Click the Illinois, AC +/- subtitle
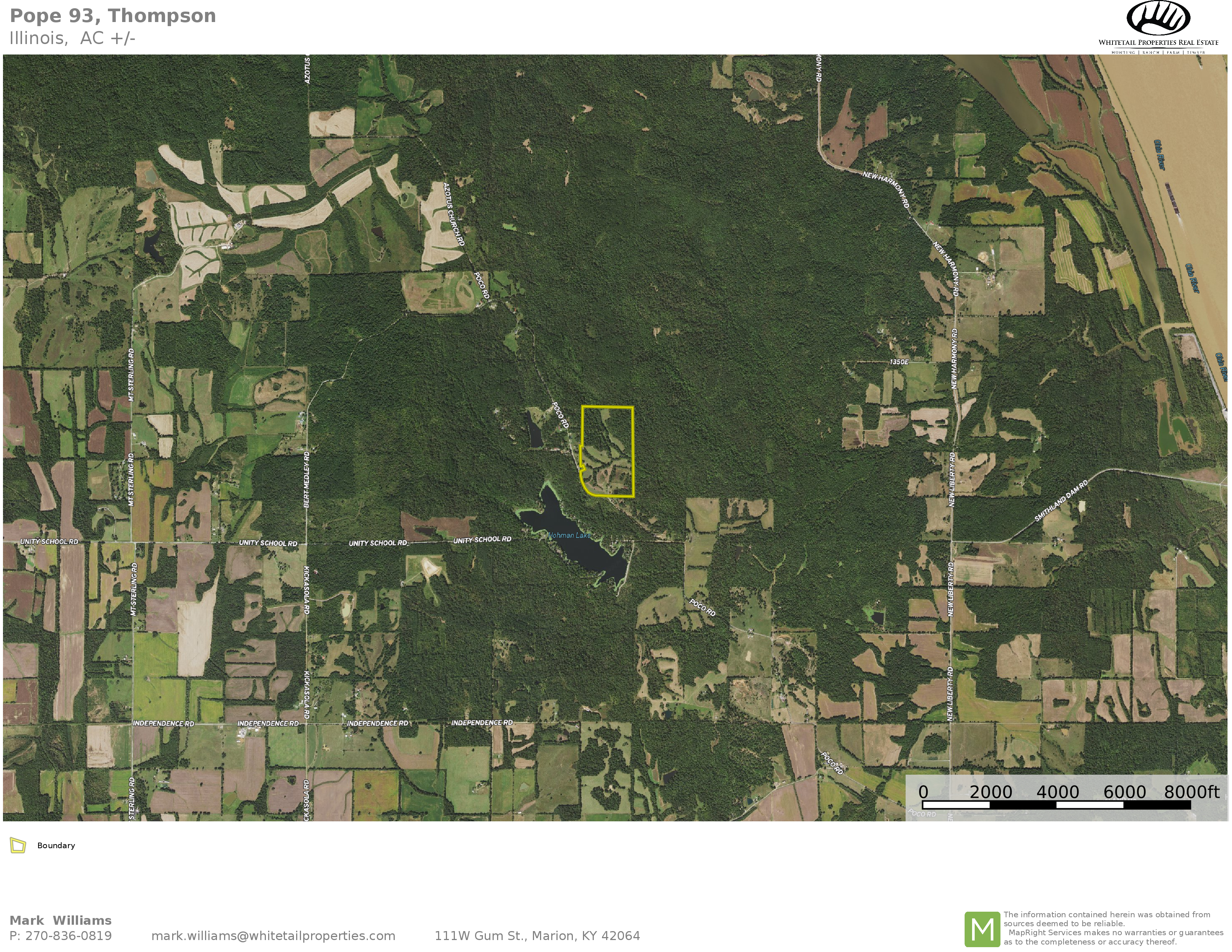Screen dimensions: 1232x952 72,38
